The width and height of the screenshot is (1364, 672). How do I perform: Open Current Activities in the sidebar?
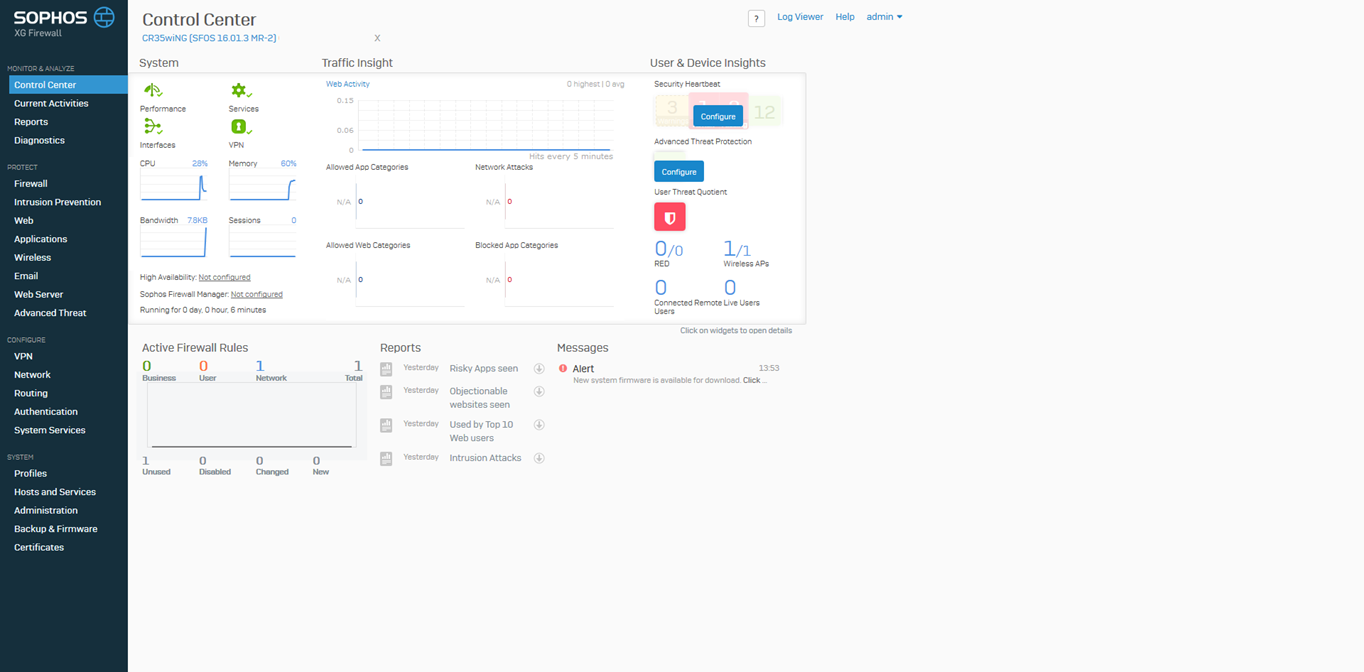51,103
